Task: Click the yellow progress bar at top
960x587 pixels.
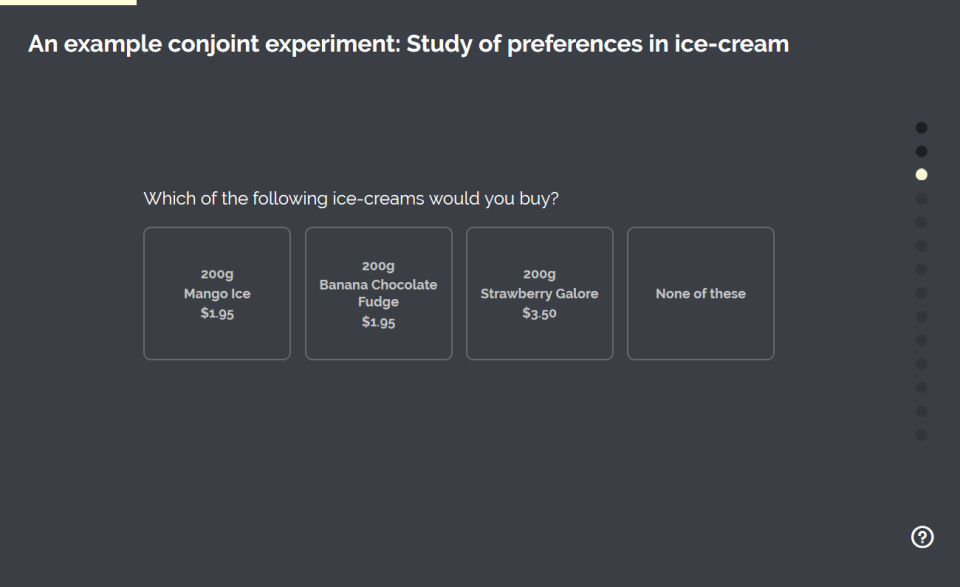Action: pos(68,2)
